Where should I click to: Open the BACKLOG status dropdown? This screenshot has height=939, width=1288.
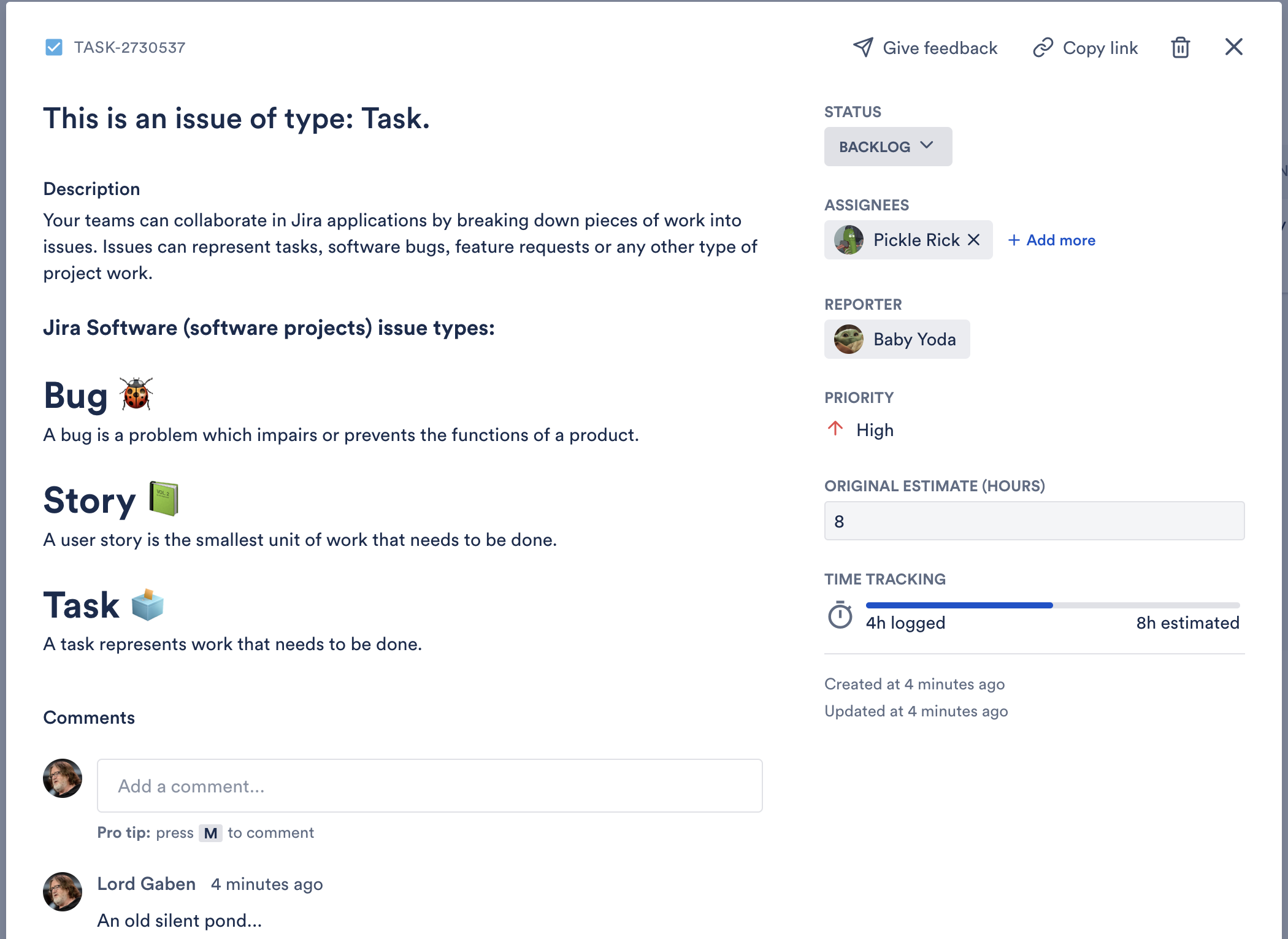point(887,147)
